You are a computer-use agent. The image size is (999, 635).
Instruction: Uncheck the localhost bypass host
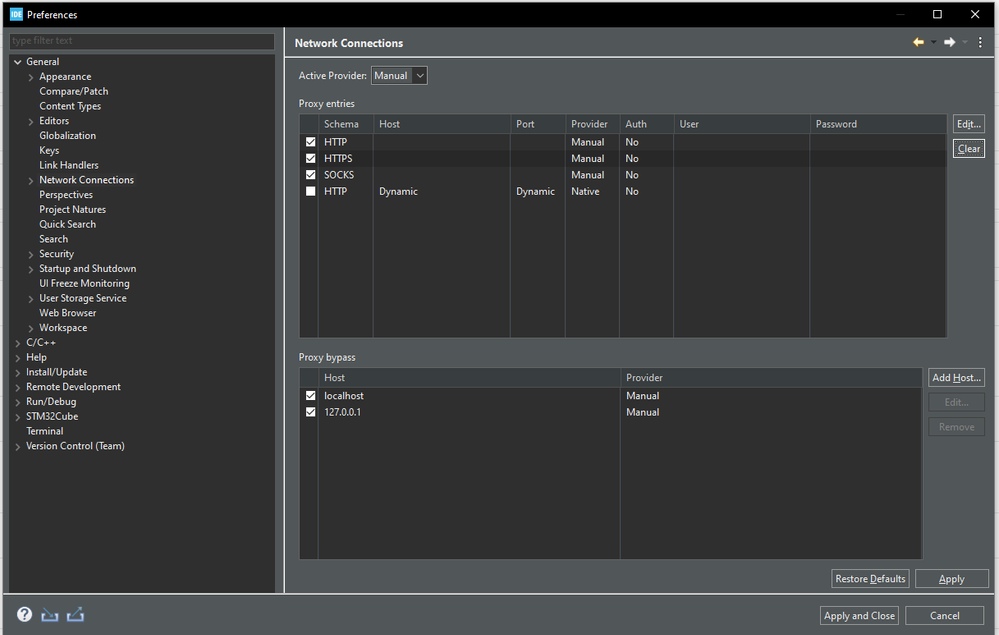(x=310, y=396)
